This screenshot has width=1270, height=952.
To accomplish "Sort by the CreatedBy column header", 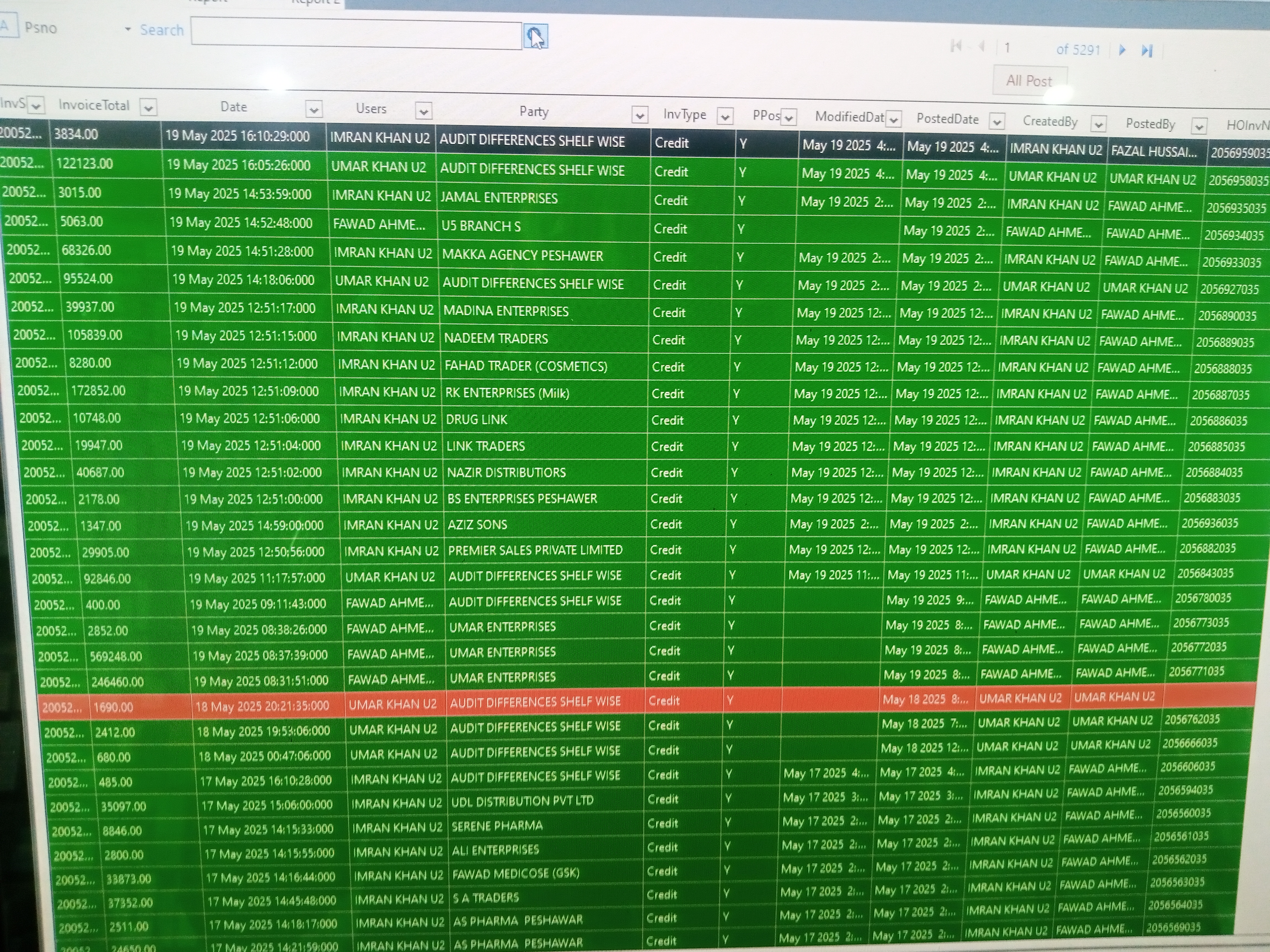I will point(1050,122).
